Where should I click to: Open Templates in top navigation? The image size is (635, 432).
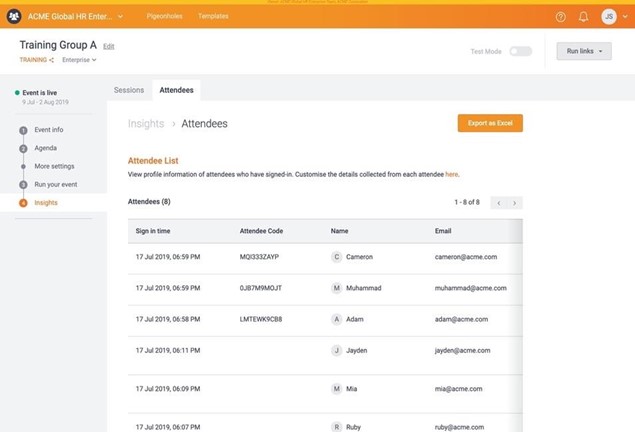coord(213,17)
